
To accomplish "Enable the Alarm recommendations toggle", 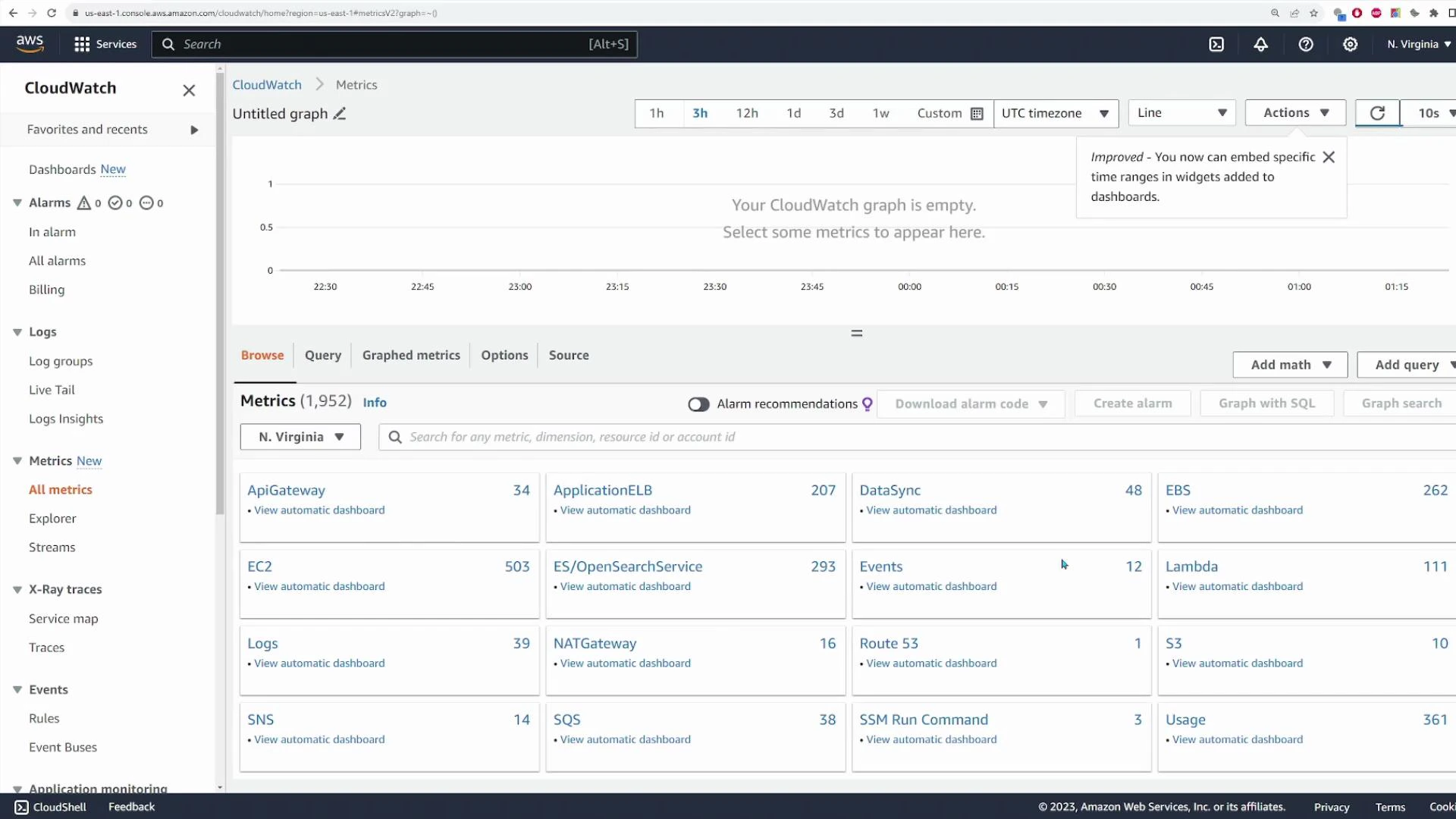I will pyautogui.click(x=698, y=404).
